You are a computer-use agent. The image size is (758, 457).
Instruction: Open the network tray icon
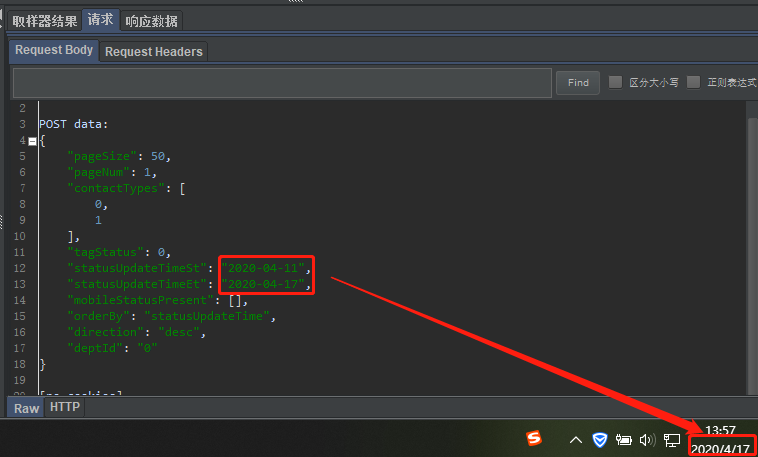tap(671, 440)
